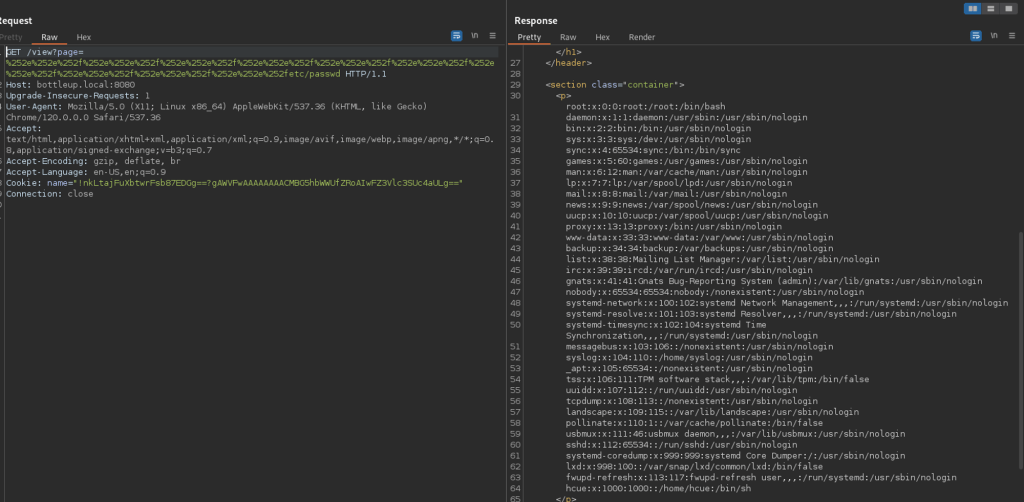This screenshot has width=1024, height=502.
Task: Open Response panel options menu
Action: click(1014, 36)
